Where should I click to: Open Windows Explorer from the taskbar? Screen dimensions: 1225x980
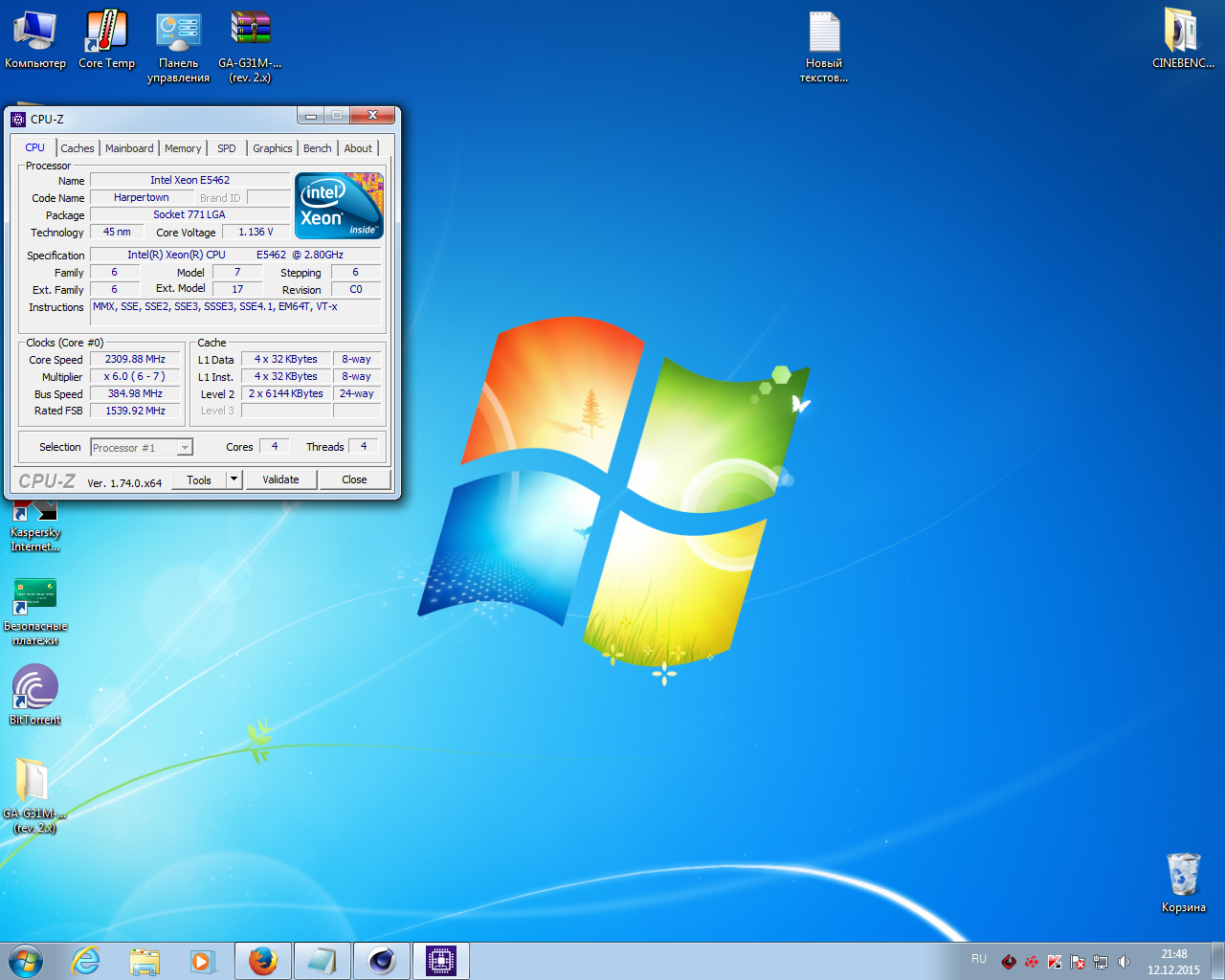point(145,961)
